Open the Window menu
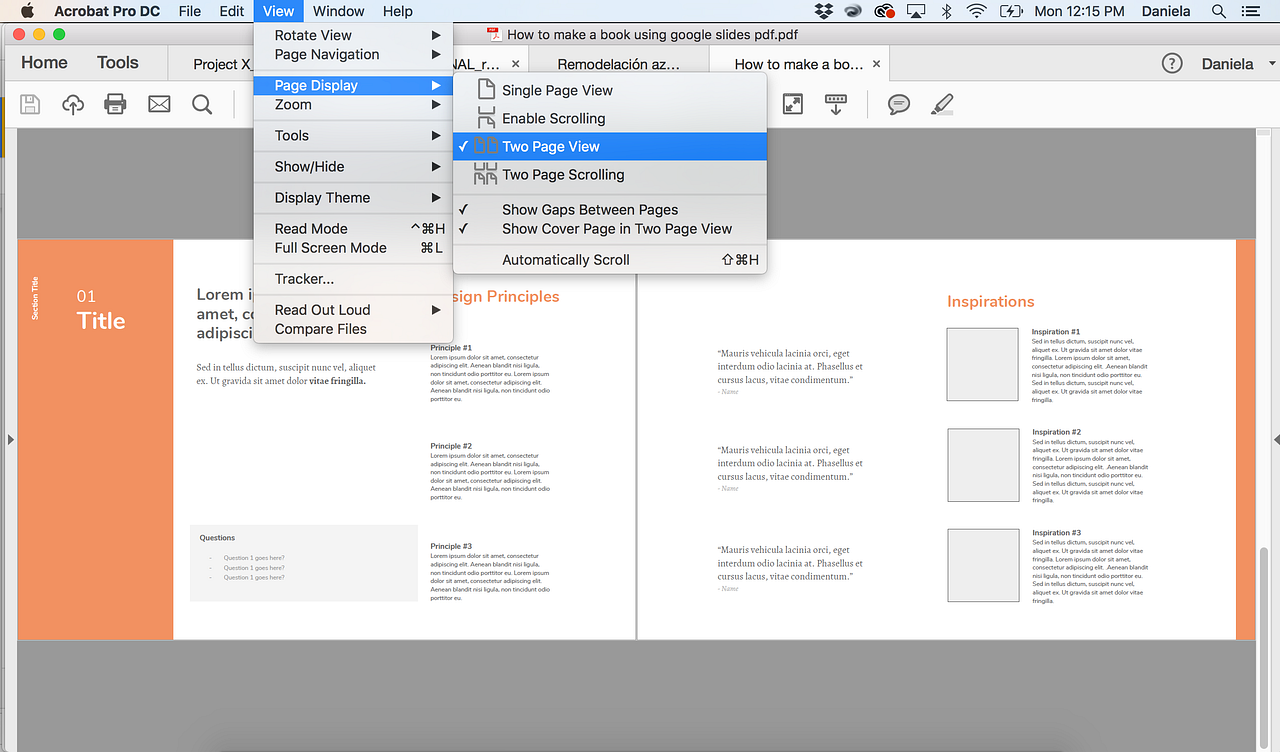This screenshot has height=752, width=1280. click(338, 11)
